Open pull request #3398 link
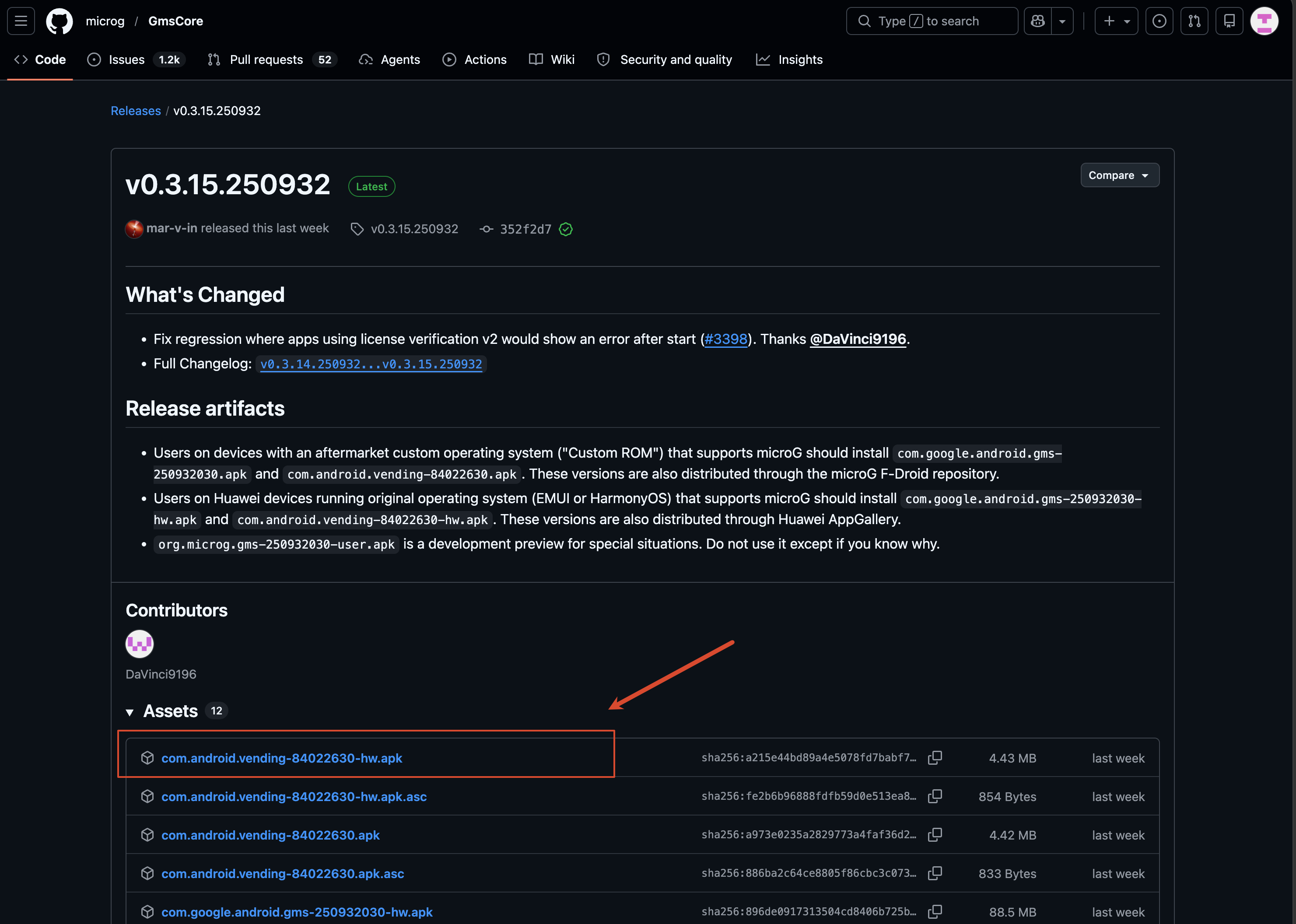 [x=725, y=339]
